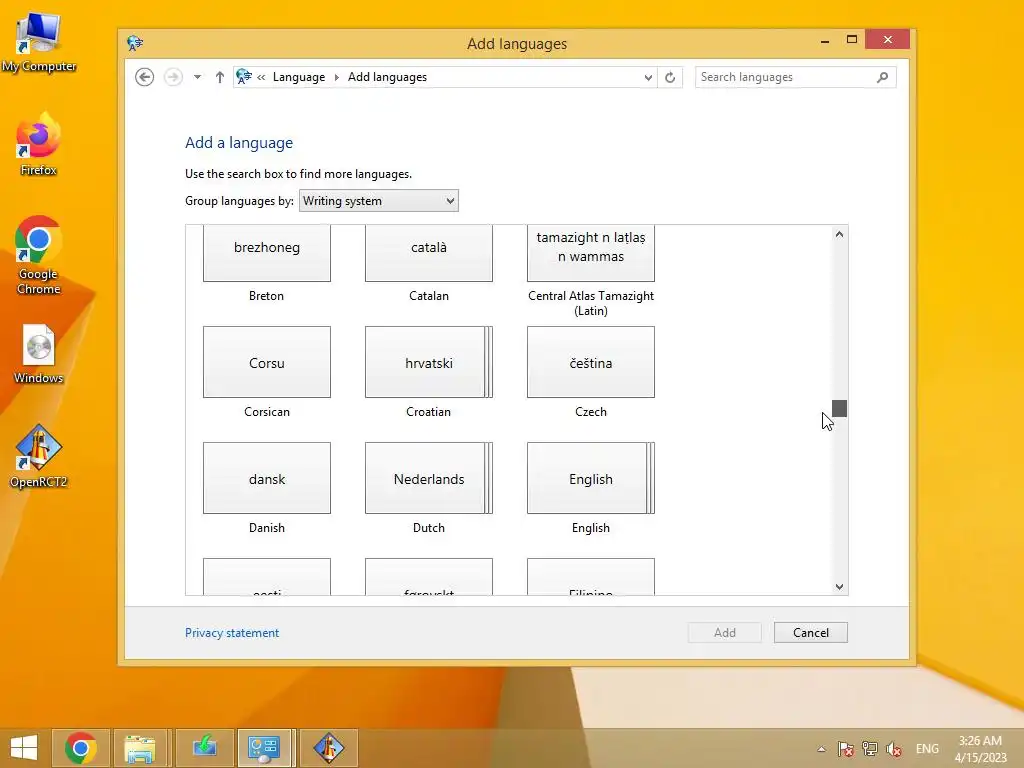Select the brezhoneg Breton tile
Image resolution: width=1024 pixels, height=768 pixels.
point(266,254)
